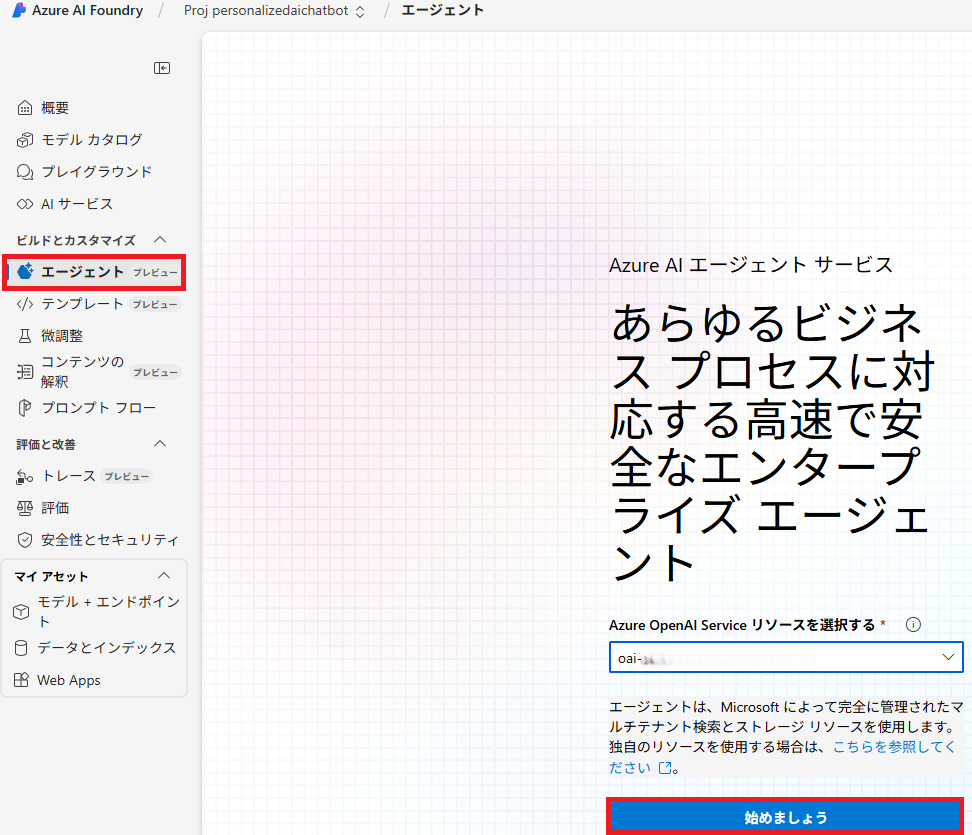Click the Azure AI Foundry logo icon
The width and height of the screenshot is (972, 835).
pos(19,10)
